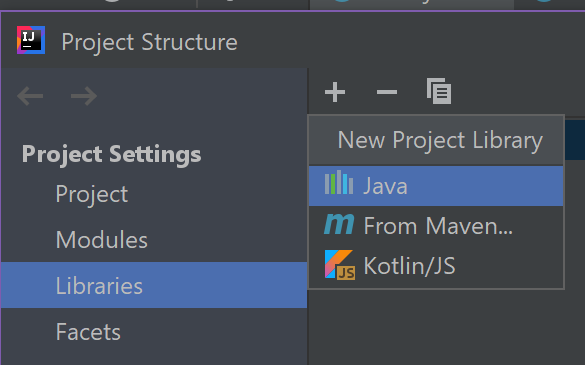Select Libraries under Project Settings
The width and height of the screenshot is (585, 365).
(x=154, y=285)
